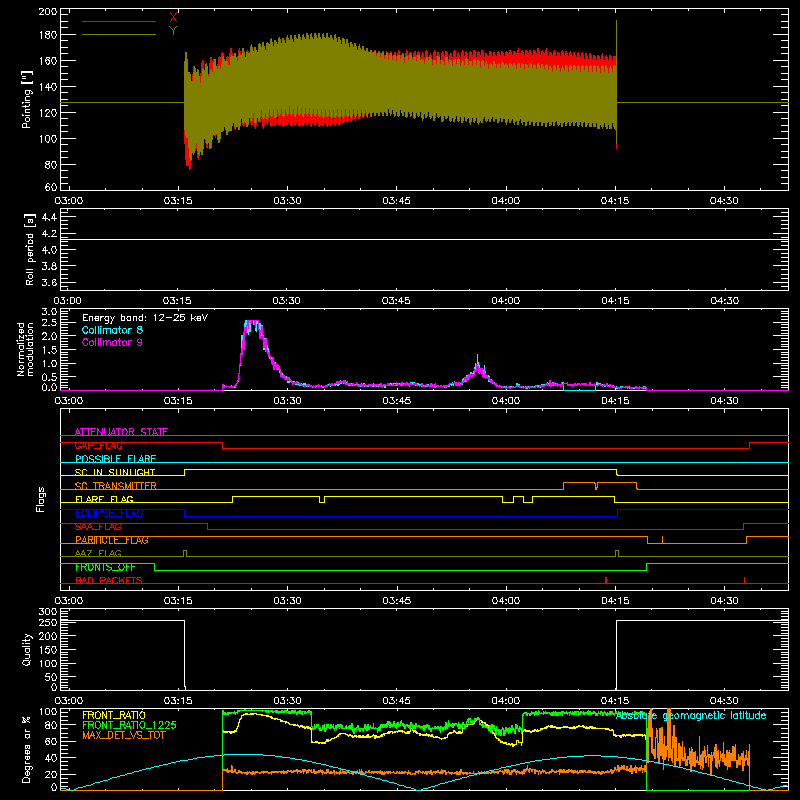Click the FLARE_FLAG label
The width and height of the screenshot is (800, 800).
tap(104, 499)
